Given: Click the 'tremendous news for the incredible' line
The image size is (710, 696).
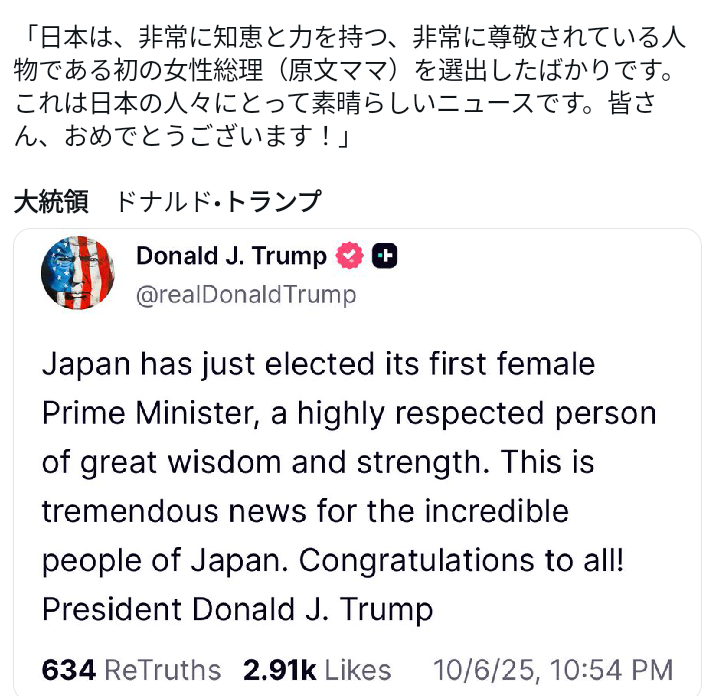Looking at the screenshot, I should coord(305,511).
